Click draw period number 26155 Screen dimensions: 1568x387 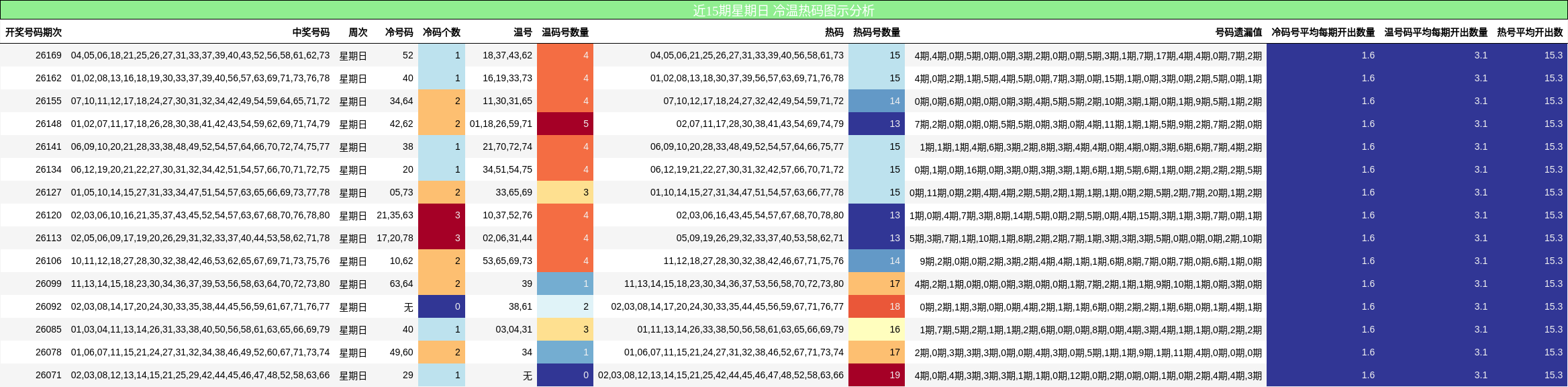tap(48, 101)
